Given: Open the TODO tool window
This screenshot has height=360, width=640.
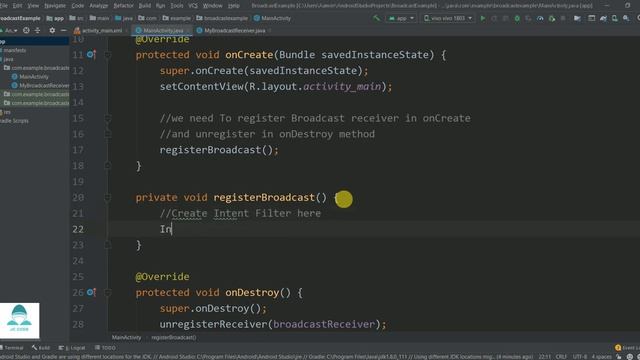Looking at the screenshot, I should [105, 348].
